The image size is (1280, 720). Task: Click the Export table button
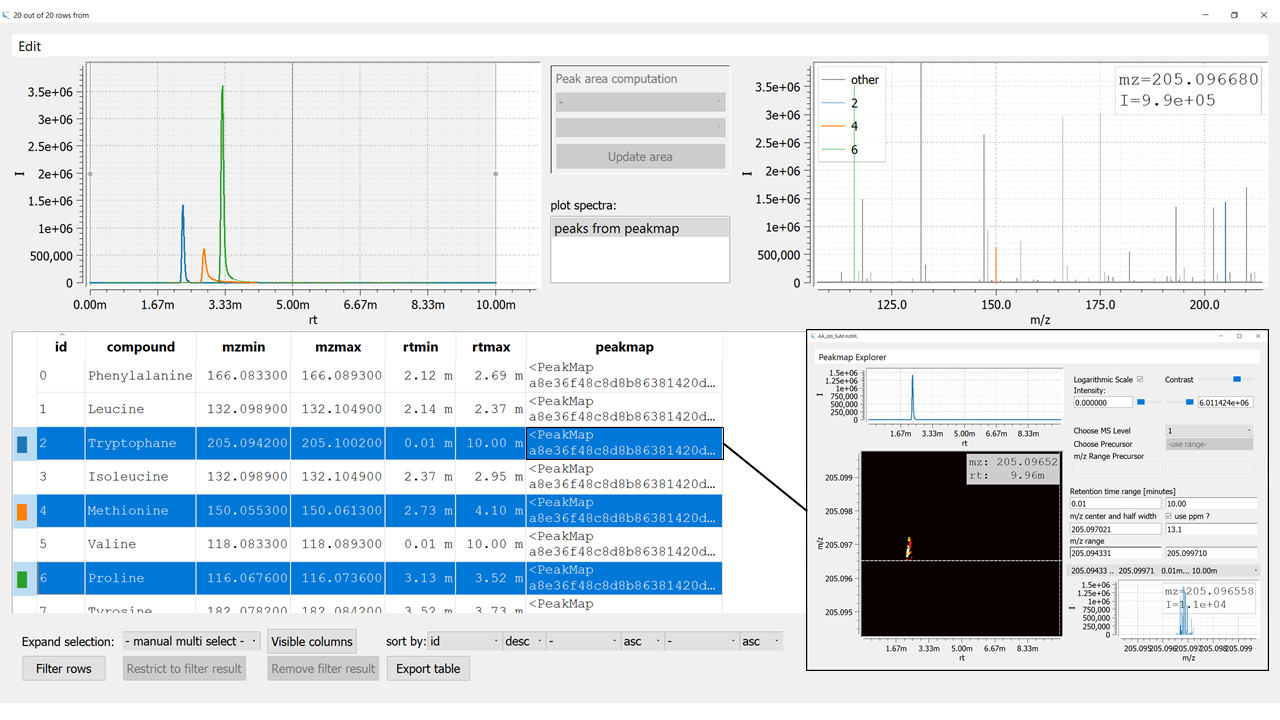(x=428, y=669)
